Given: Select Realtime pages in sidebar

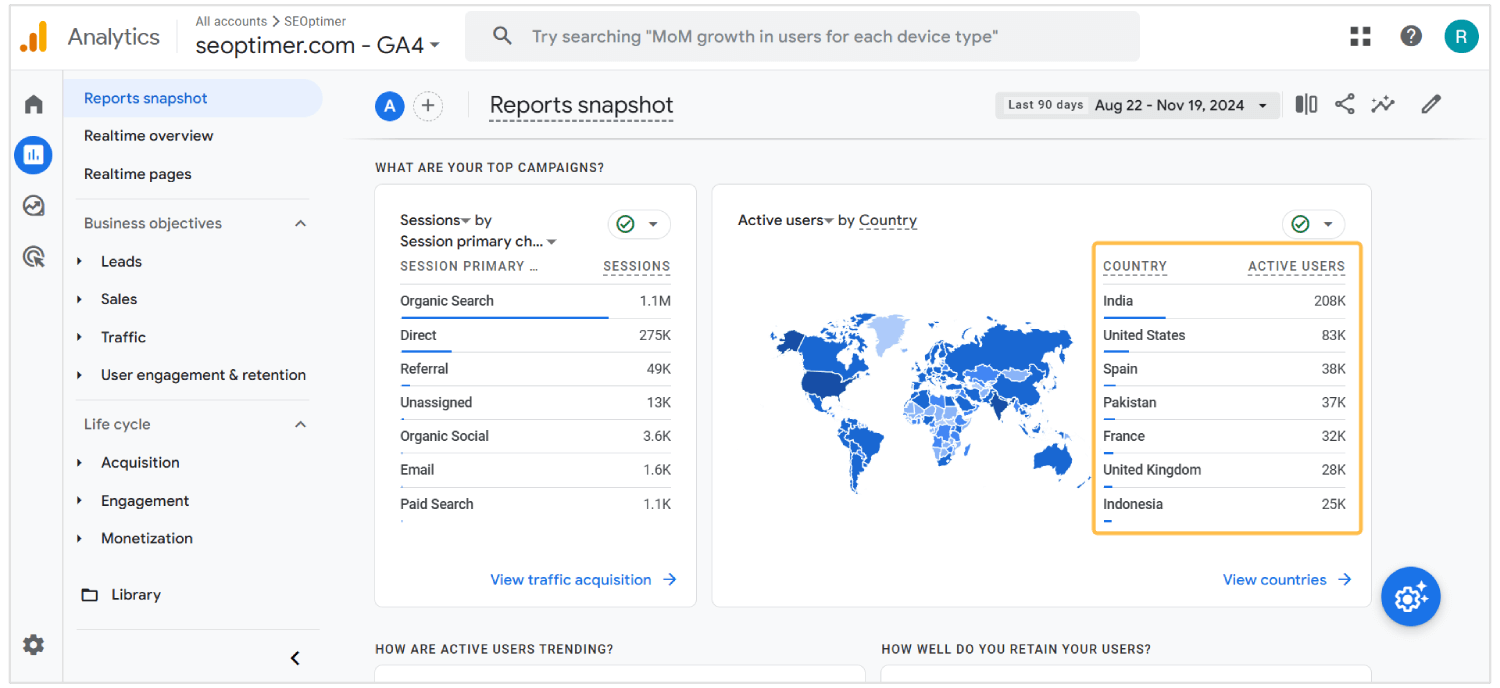Looking at the screenshot, I should point(137,174).
